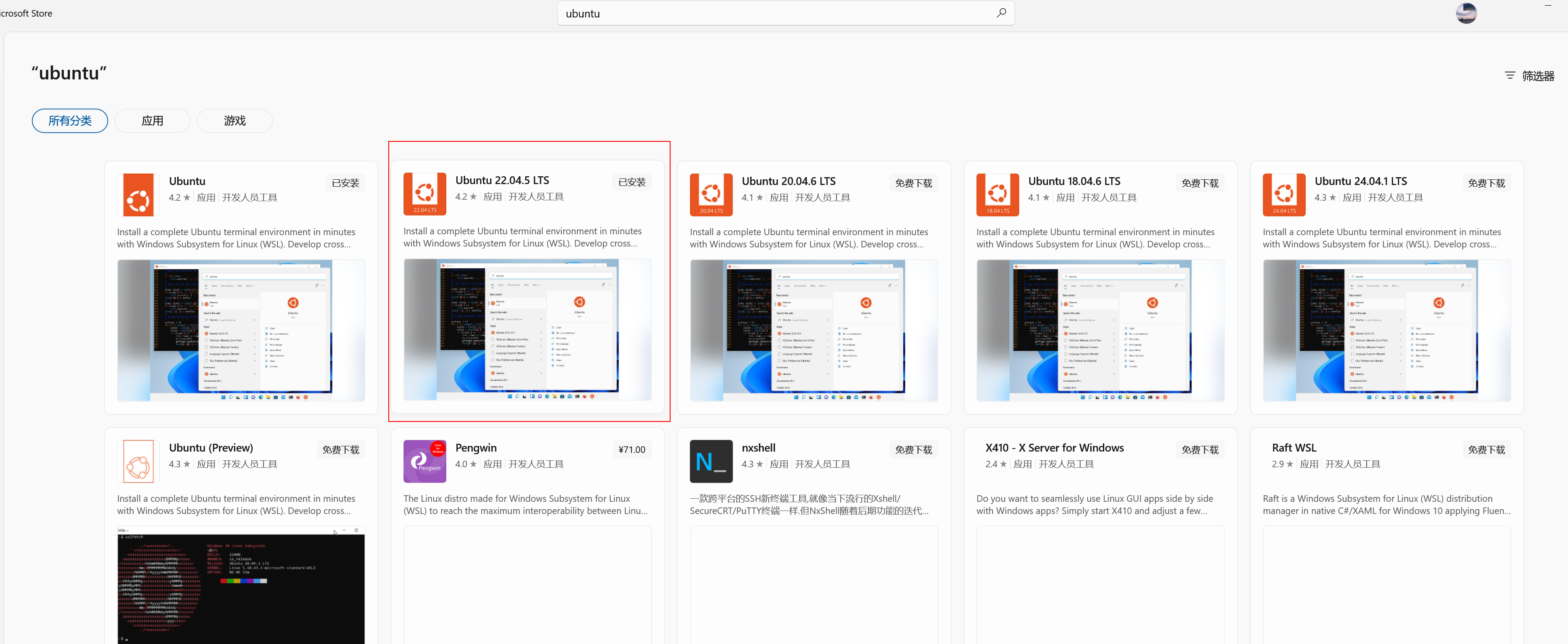Click the nxshell N_ app icon
1568x644 pixels.
point(711,461)
